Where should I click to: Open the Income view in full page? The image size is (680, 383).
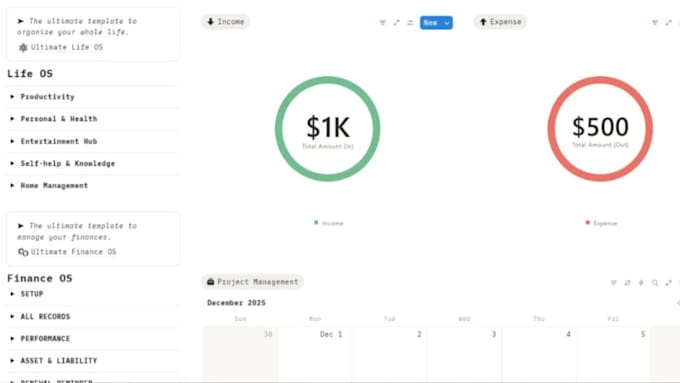[396, 23]
